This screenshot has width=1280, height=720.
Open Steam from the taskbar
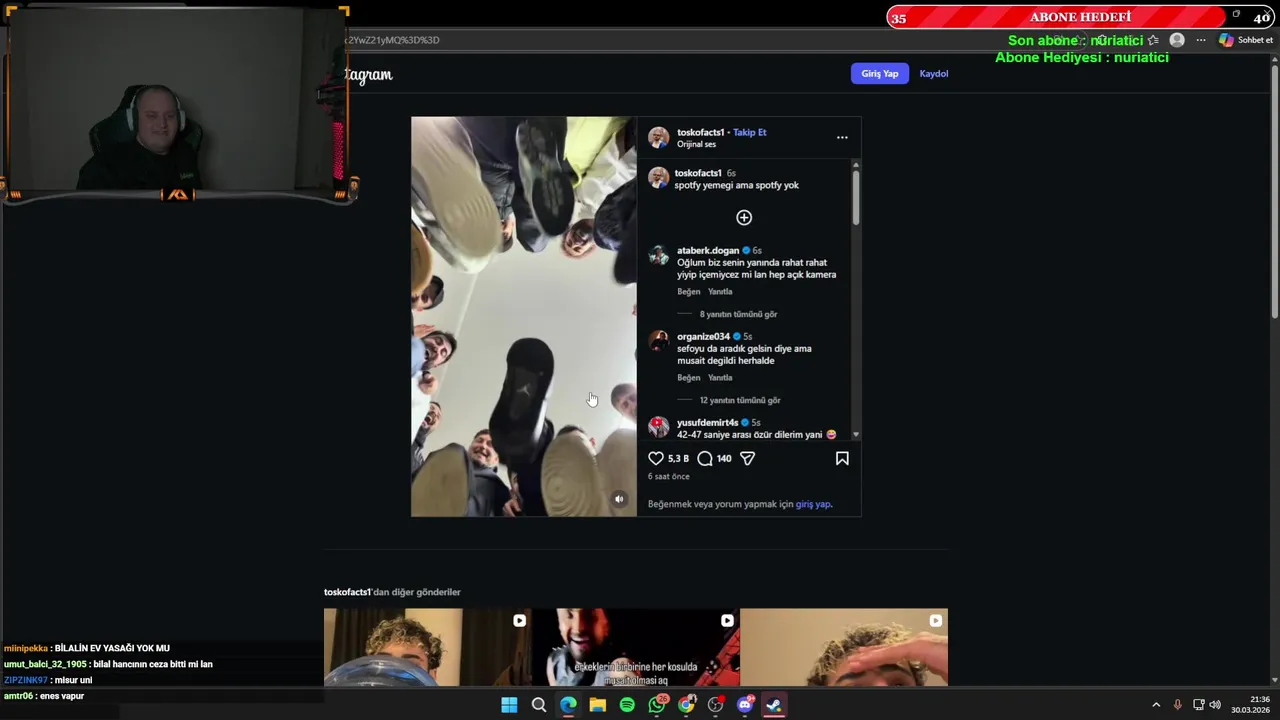pyautogui.click(x=774, y=705)
